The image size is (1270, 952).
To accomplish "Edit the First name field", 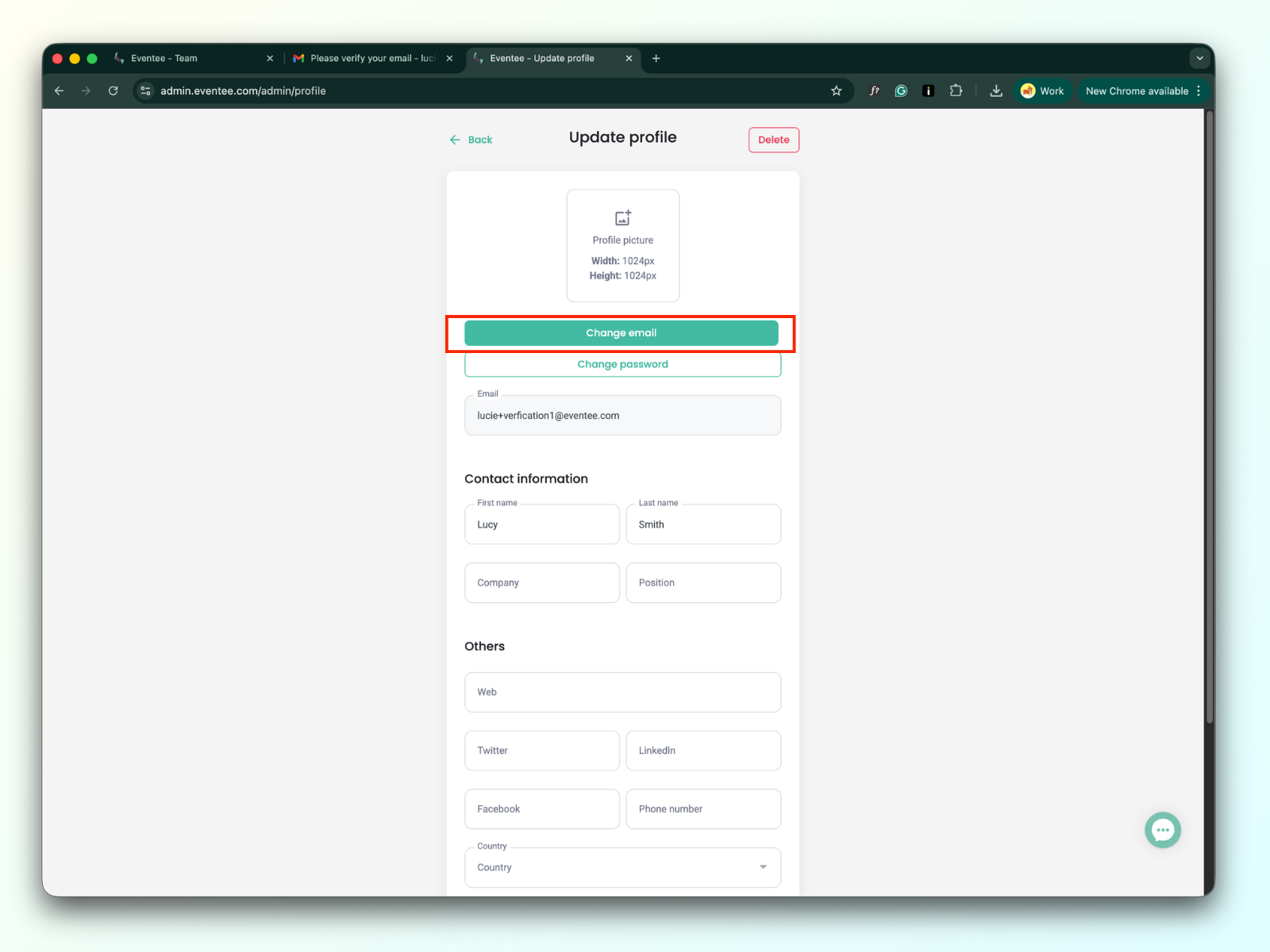I will pyautogui.click(x=542, y=524).
